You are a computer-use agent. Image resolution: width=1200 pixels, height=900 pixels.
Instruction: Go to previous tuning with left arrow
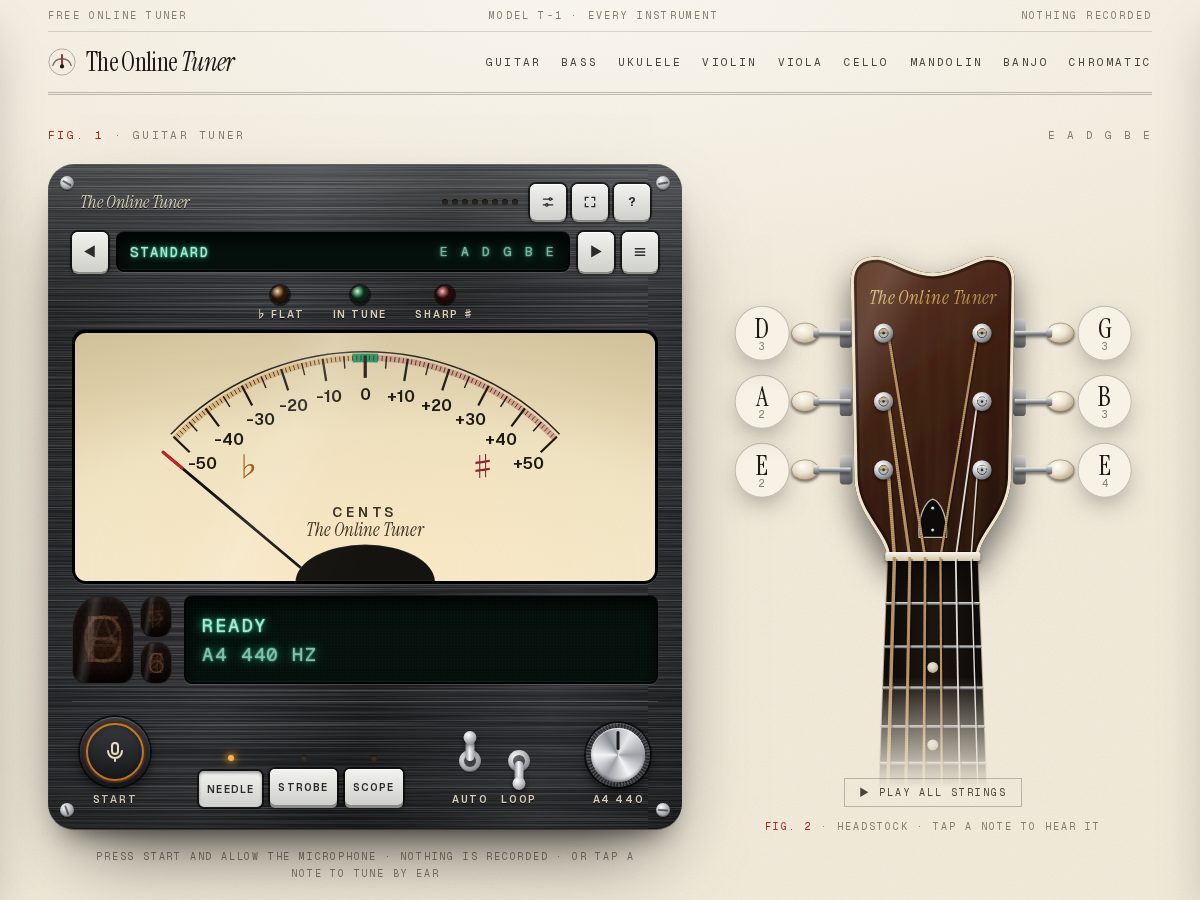coord(90,252)
